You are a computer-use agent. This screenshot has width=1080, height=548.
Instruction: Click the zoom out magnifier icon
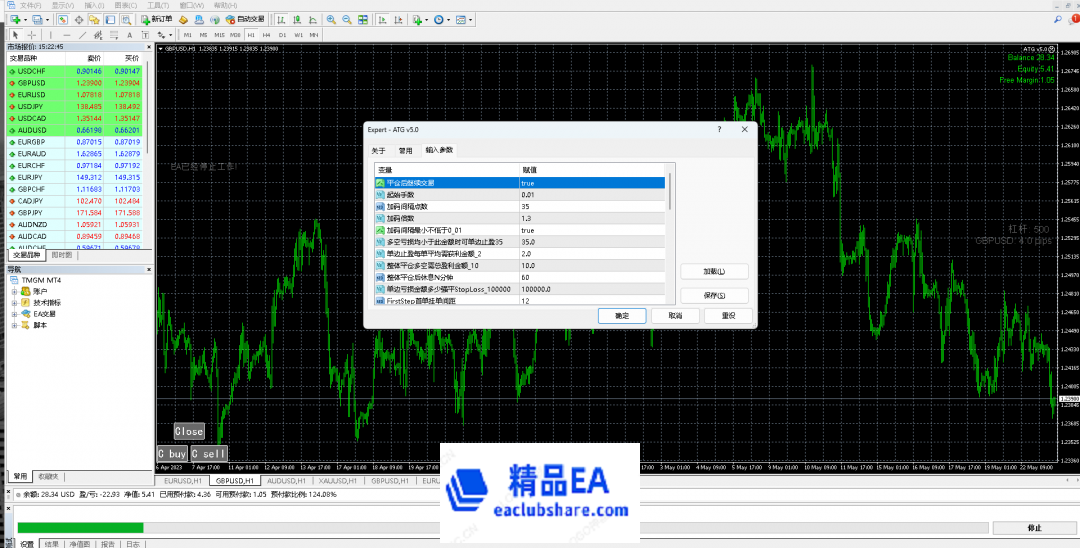point(346,19)
